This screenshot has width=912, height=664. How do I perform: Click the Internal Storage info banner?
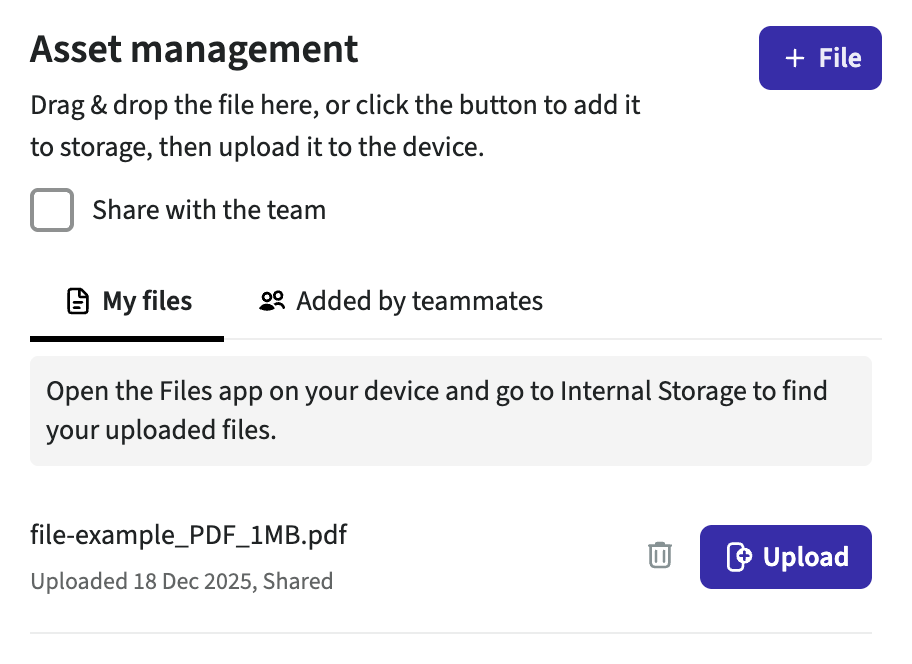pyautogui.click(x=450, y=411)
